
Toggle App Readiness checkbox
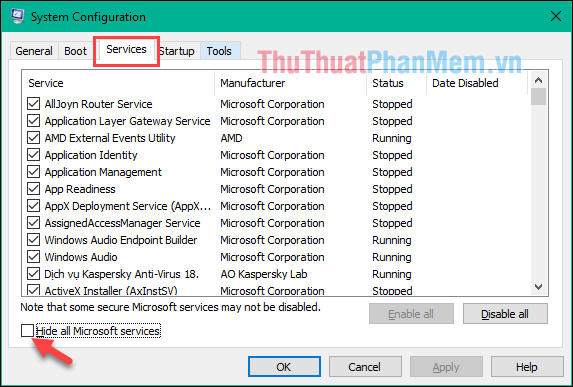tap(34, 189)
